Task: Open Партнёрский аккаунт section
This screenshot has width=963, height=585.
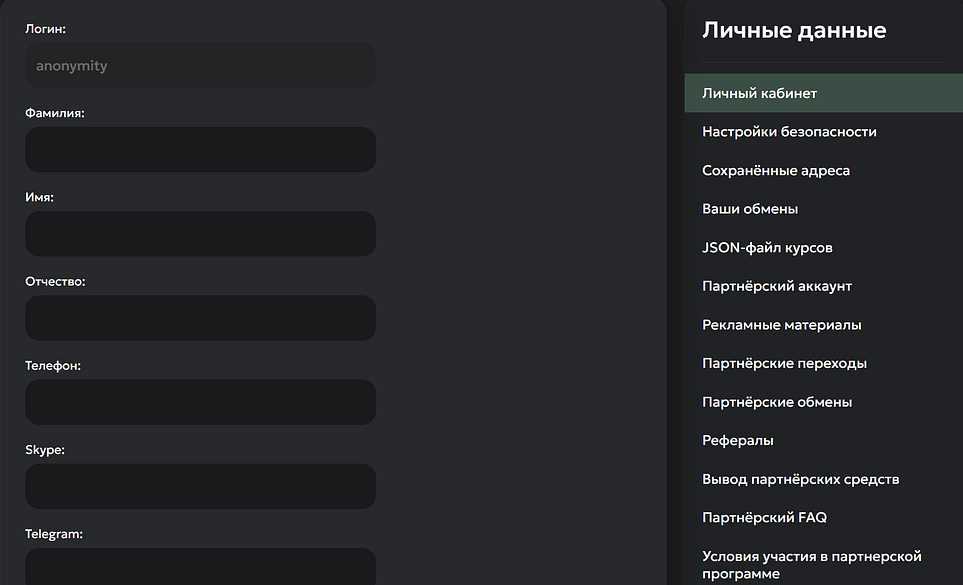Action: click(777, 286)
